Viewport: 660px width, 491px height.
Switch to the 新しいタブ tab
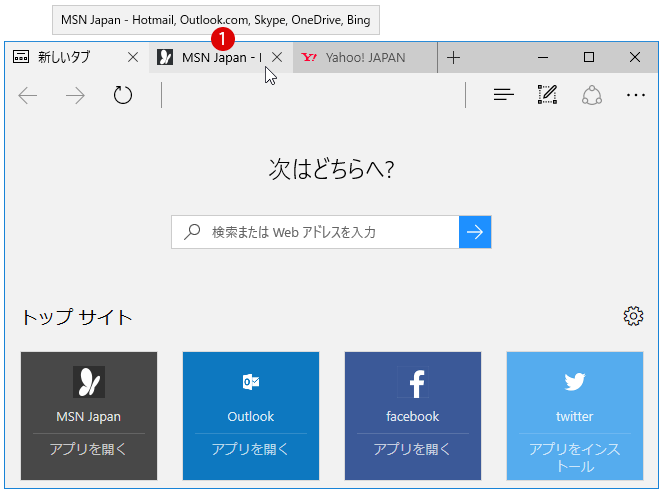click(77, 57)
